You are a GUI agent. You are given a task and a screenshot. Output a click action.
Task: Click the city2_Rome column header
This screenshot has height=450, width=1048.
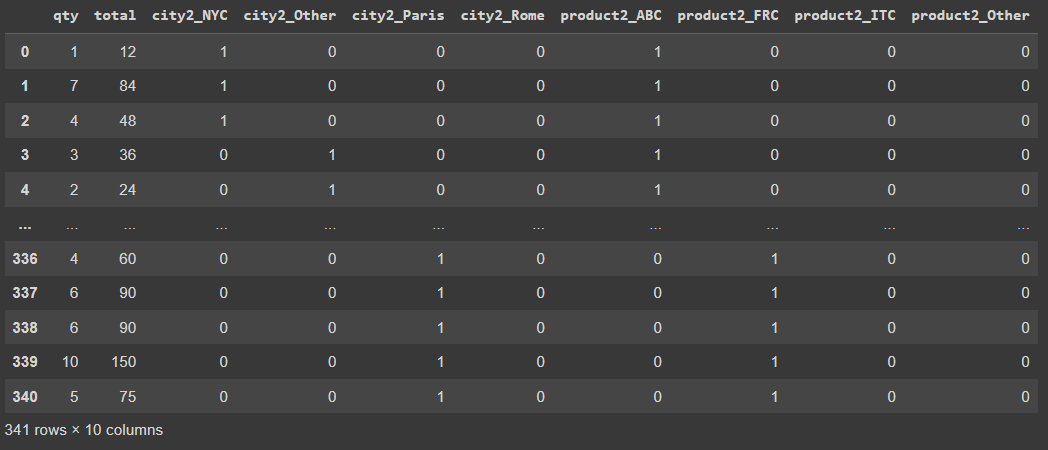pyautogui.click(x=502, y=16)
